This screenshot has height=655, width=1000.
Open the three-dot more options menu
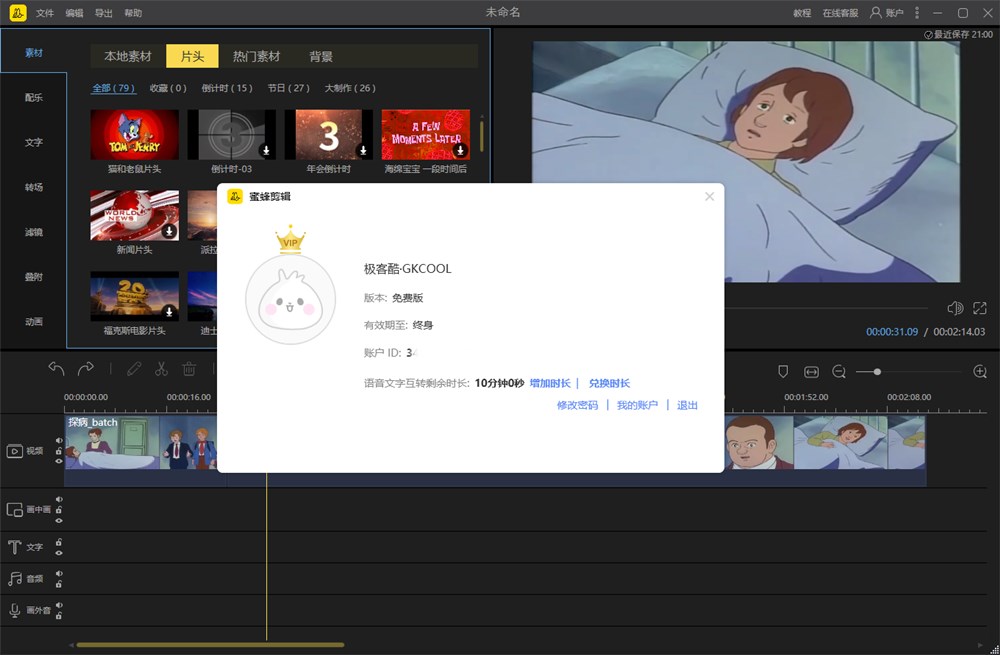click(917, 11)
